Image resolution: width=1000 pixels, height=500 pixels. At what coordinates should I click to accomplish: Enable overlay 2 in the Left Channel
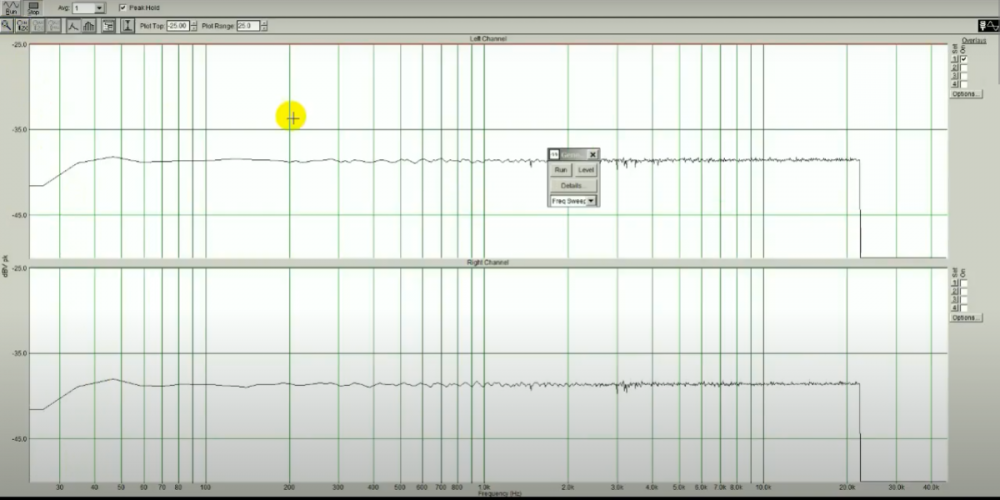tap(963, 68)
